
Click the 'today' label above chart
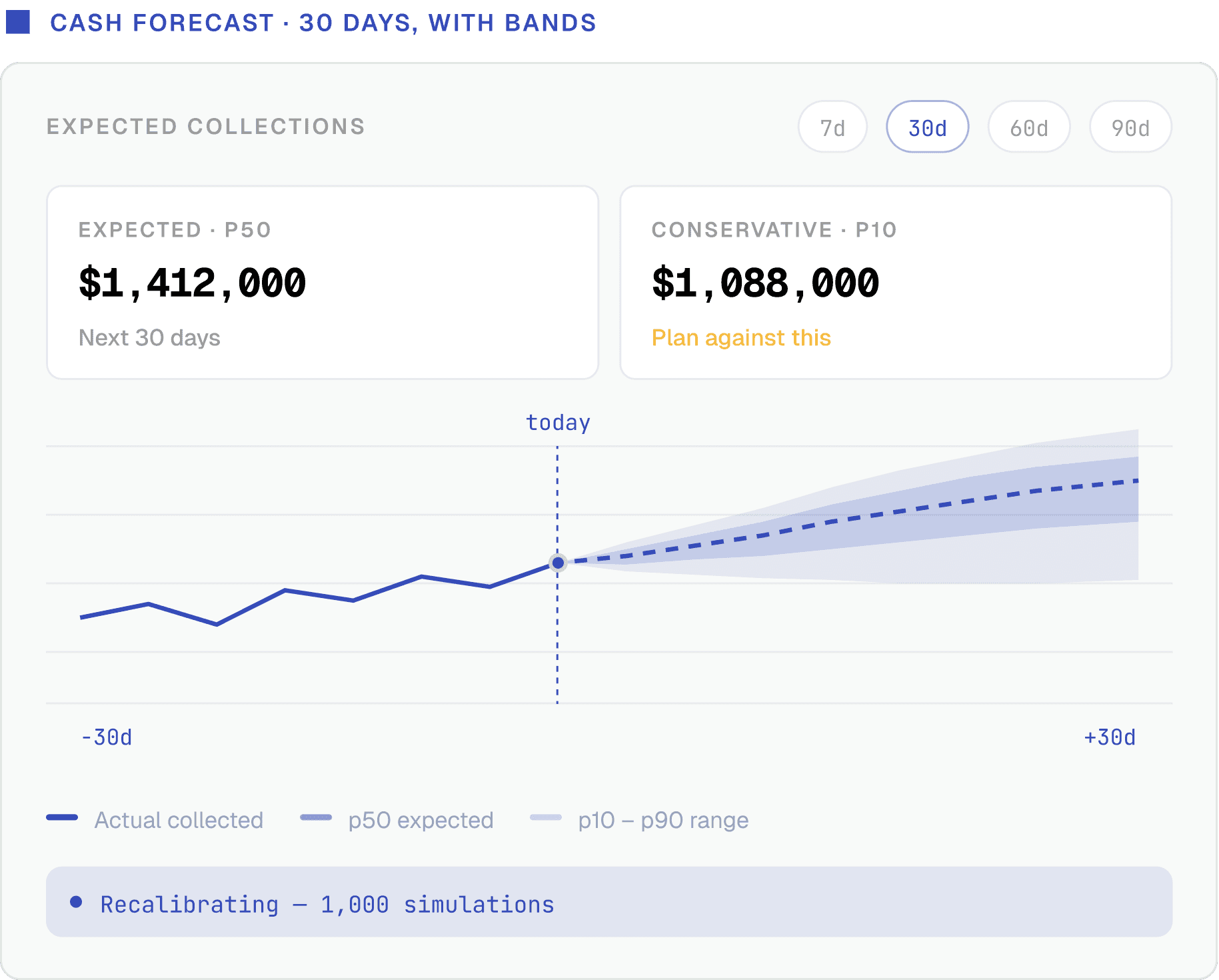558,423
